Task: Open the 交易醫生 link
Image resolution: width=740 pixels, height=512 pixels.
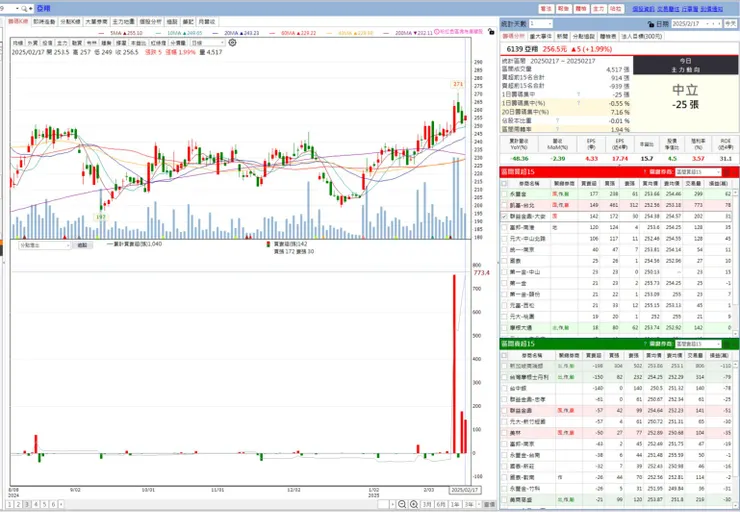Action: [668, 8]
